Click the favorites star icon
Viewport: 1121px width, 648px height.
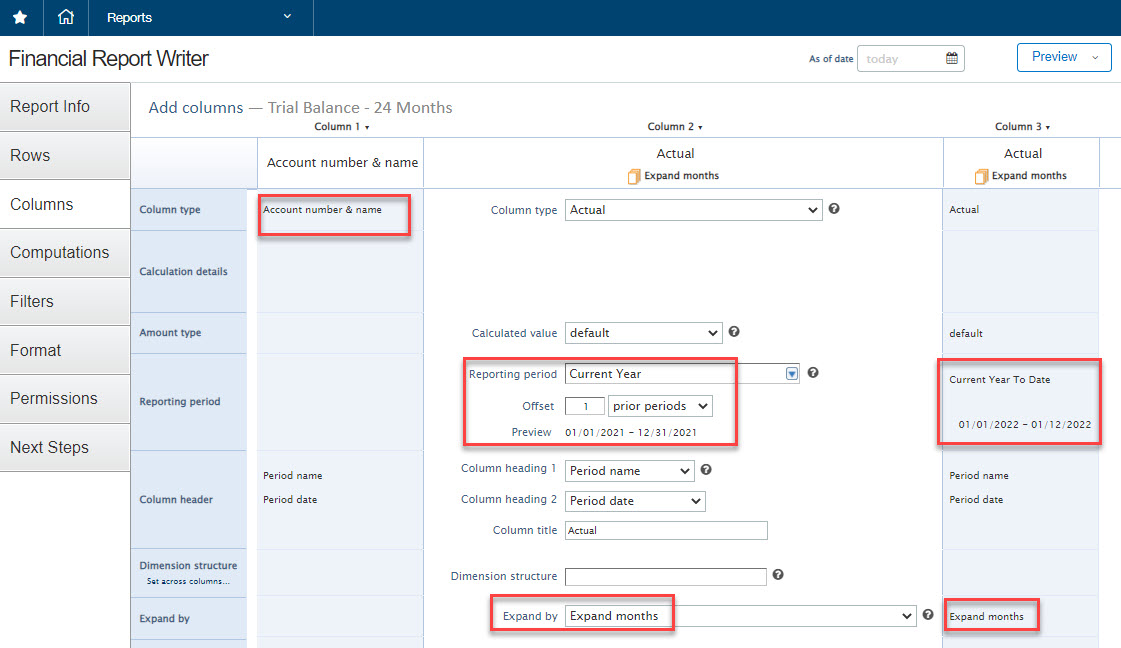20,18
